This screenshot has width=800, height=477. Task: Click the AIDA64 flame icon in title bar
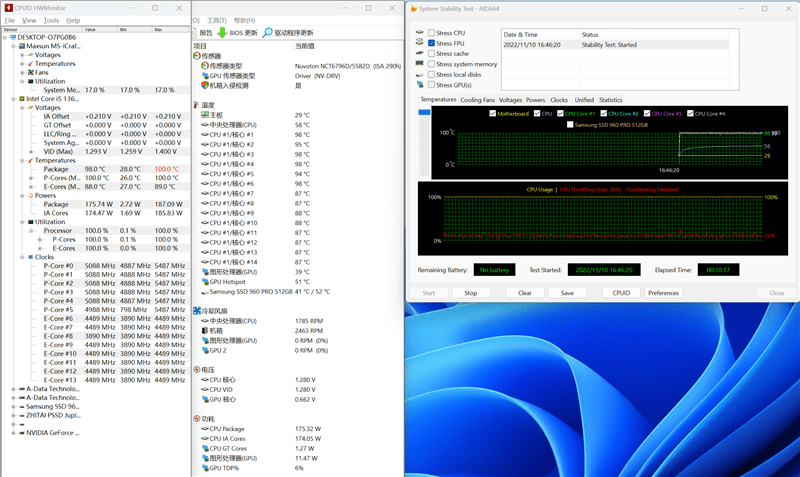click(x=414, y=9)
